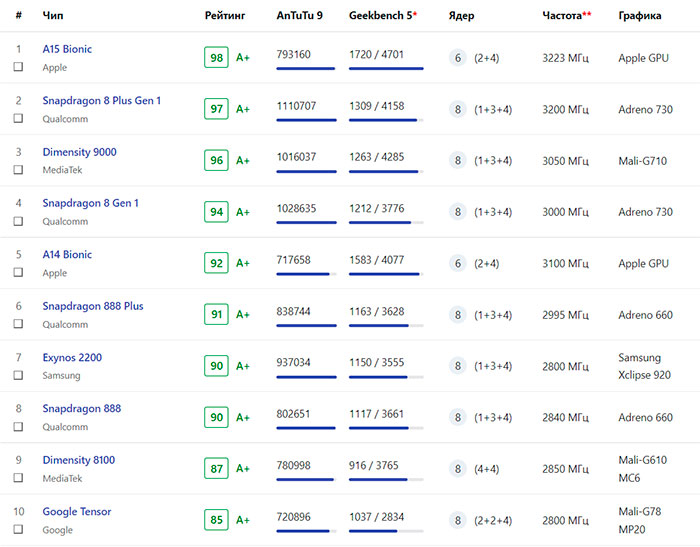Click the 85 rating badge for Google Tensor
This screenshot has width=700, height=547.
217,520
